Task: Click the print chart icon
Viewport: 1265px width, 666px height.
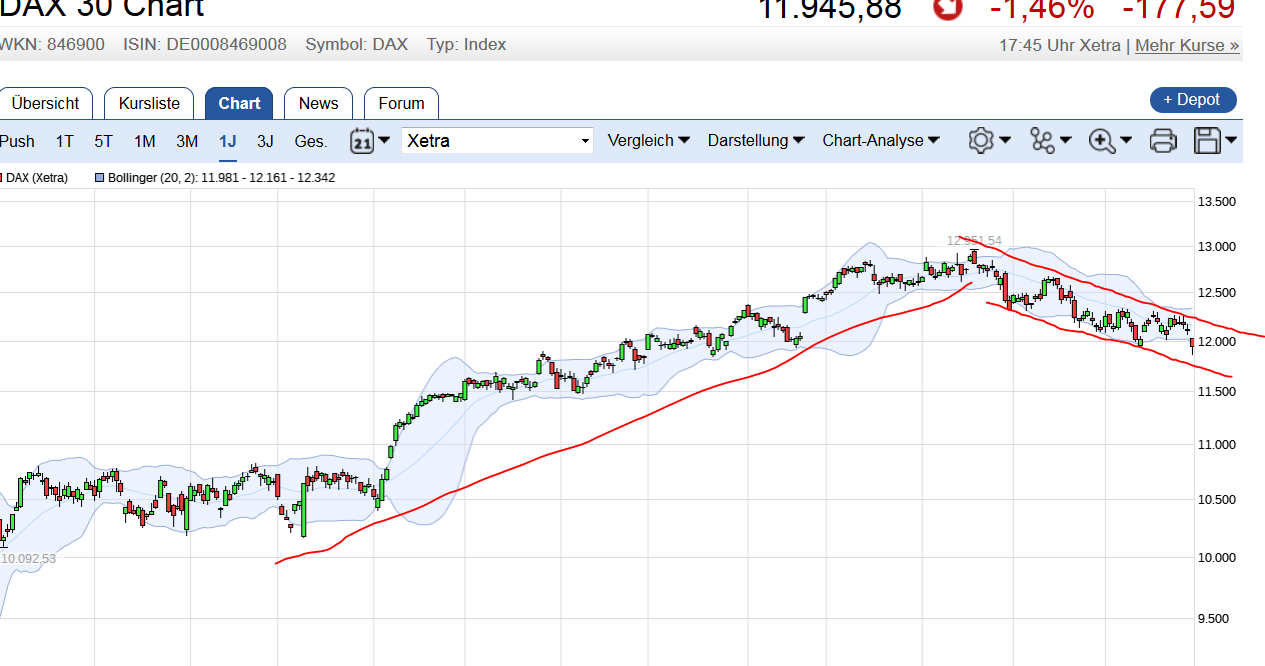Action: pos(1162,141)
